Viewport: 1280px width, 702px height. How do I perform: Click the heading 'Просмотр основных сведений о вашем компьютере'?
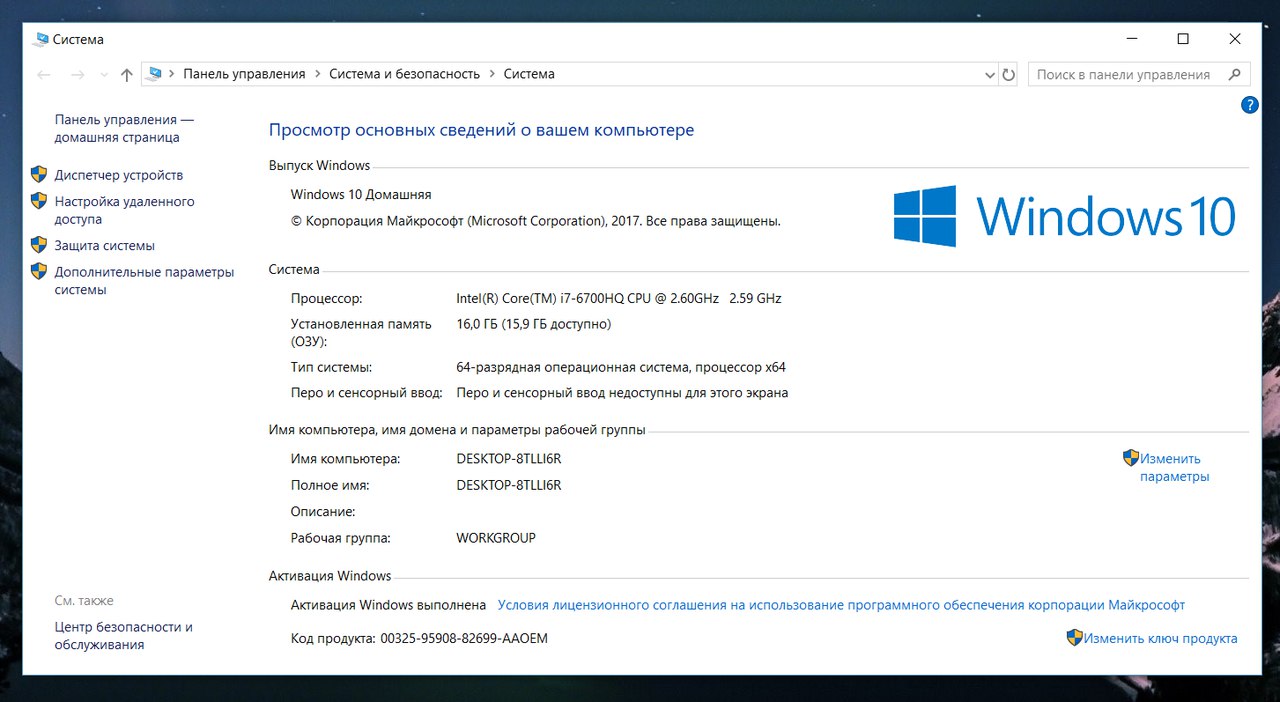[x=481, y=130]
